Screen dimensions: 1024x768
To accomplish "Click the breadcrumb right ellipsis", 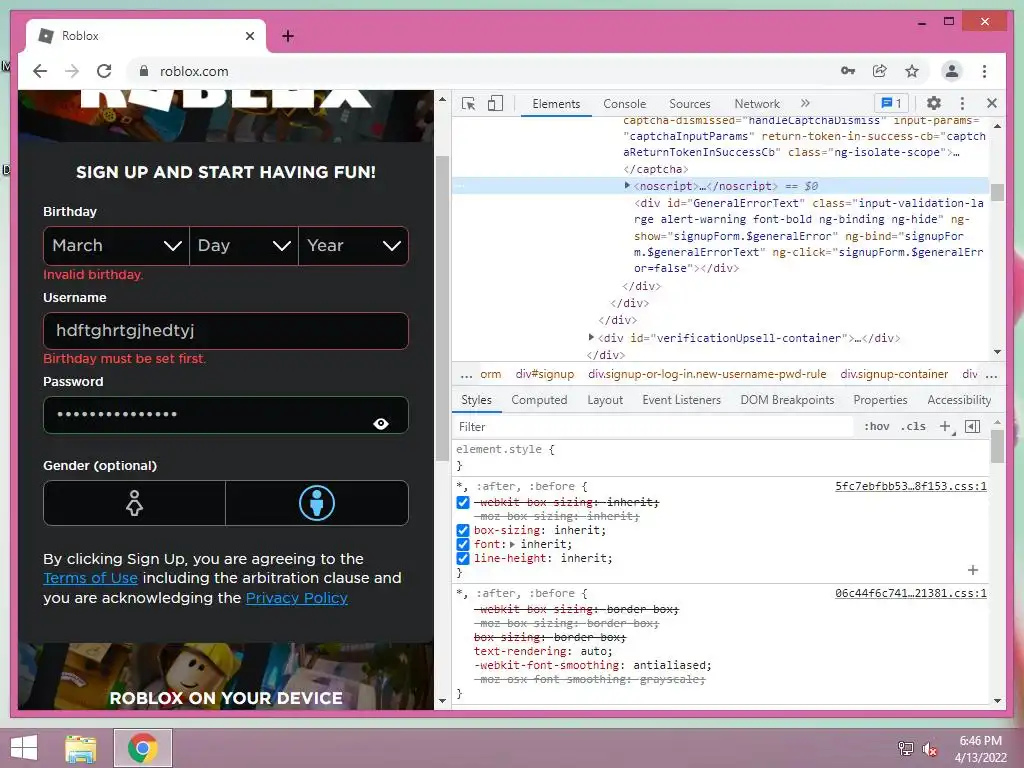I will pyautogui.click(x=991, y=375).
